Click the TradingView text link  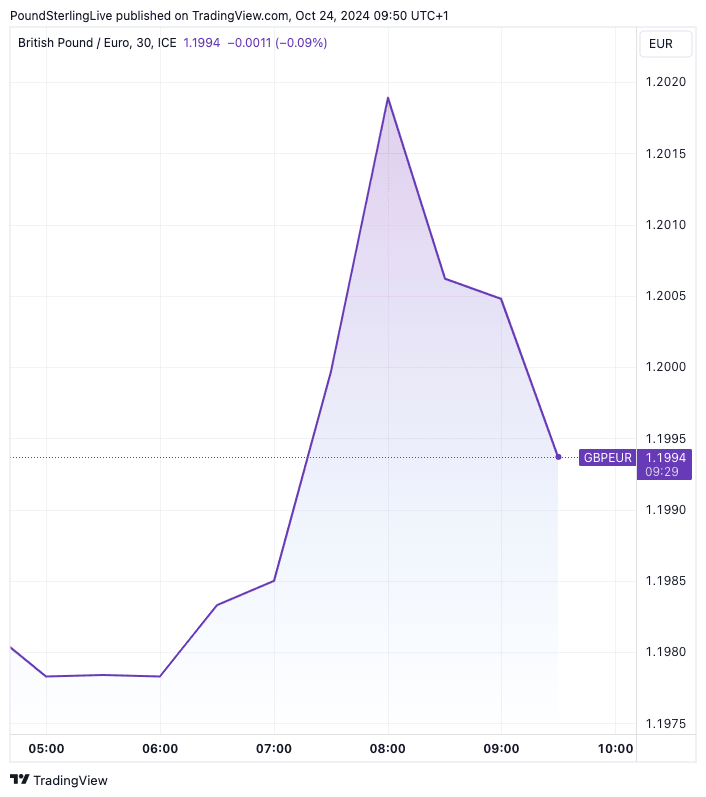click(71, 780)
